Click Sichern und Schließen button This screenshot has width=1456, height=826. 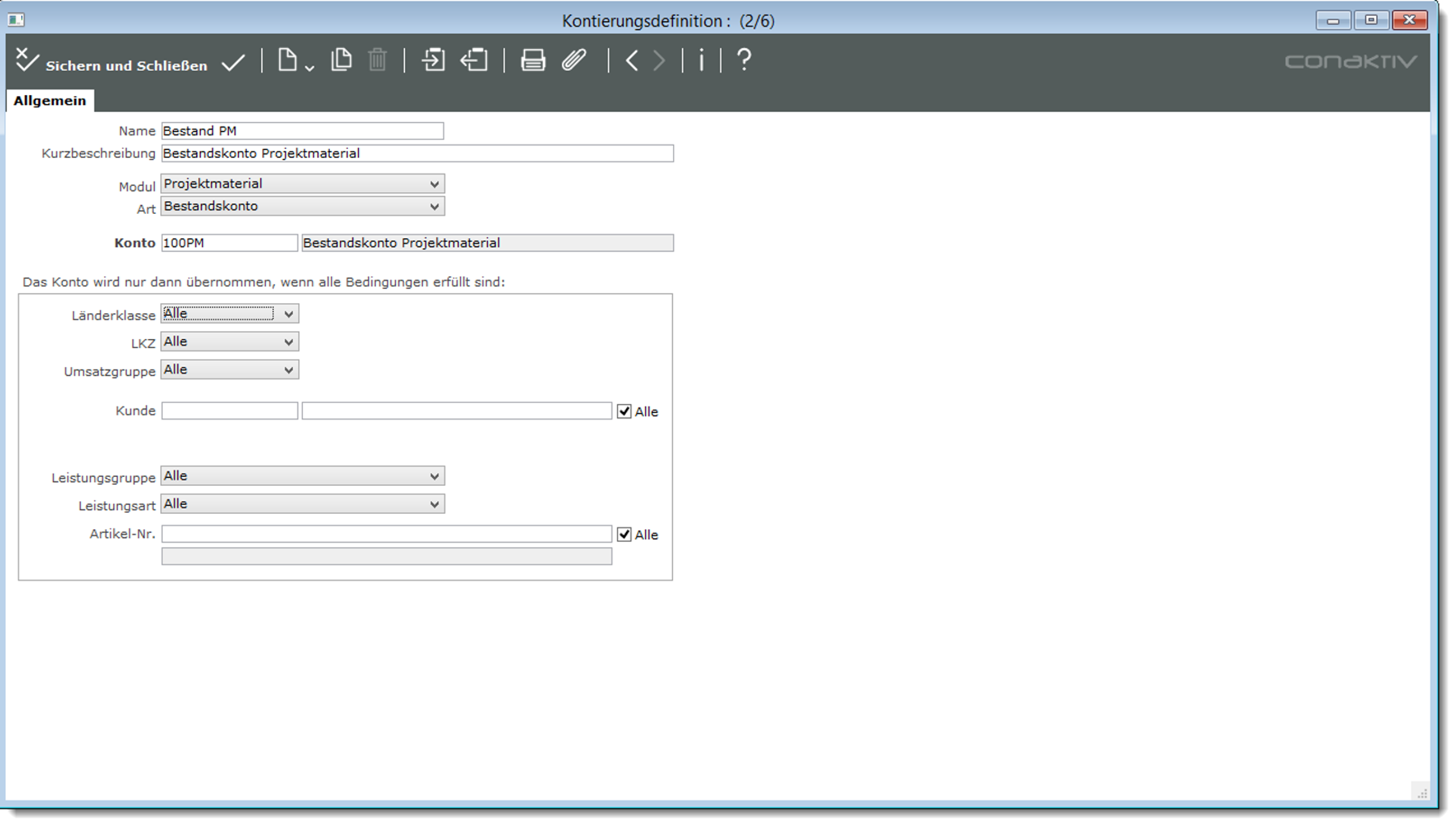coord(112,63)
